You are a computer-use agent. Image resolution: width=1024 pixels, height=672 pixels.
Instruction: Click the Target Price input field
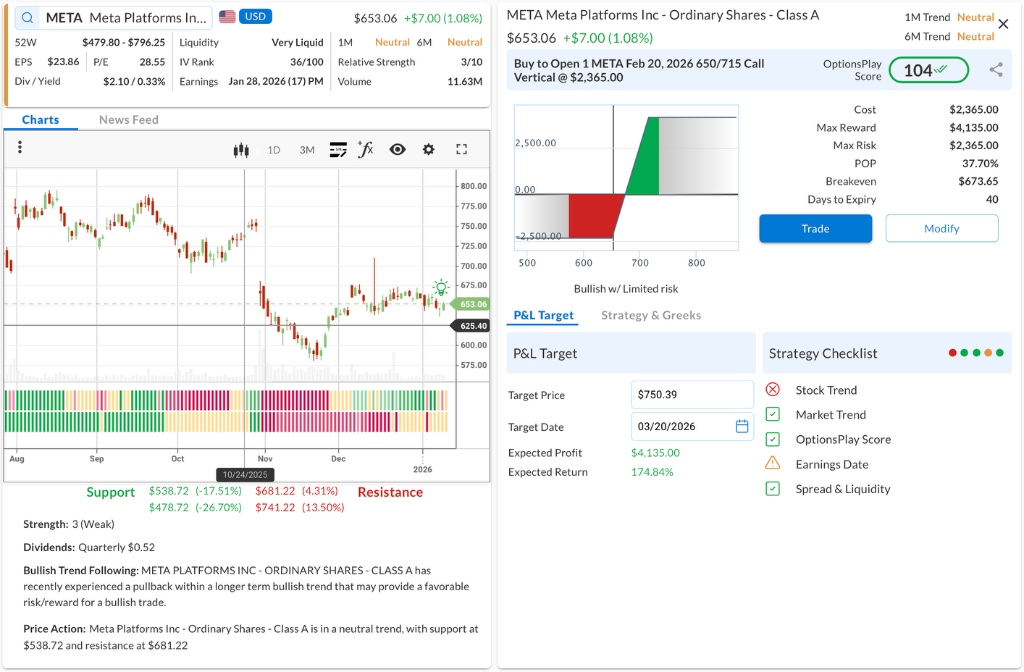[x=692, y=395]
